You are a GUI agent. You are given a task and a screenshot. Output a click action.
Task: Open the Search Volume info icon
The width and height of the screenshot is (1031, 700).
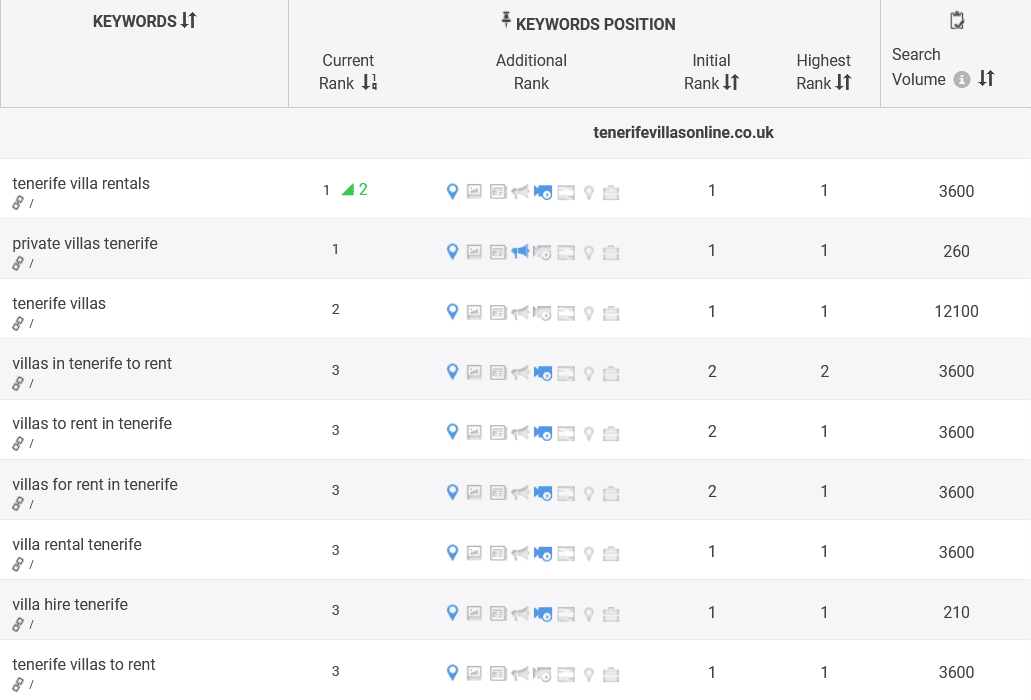click(x=961, y=80)
